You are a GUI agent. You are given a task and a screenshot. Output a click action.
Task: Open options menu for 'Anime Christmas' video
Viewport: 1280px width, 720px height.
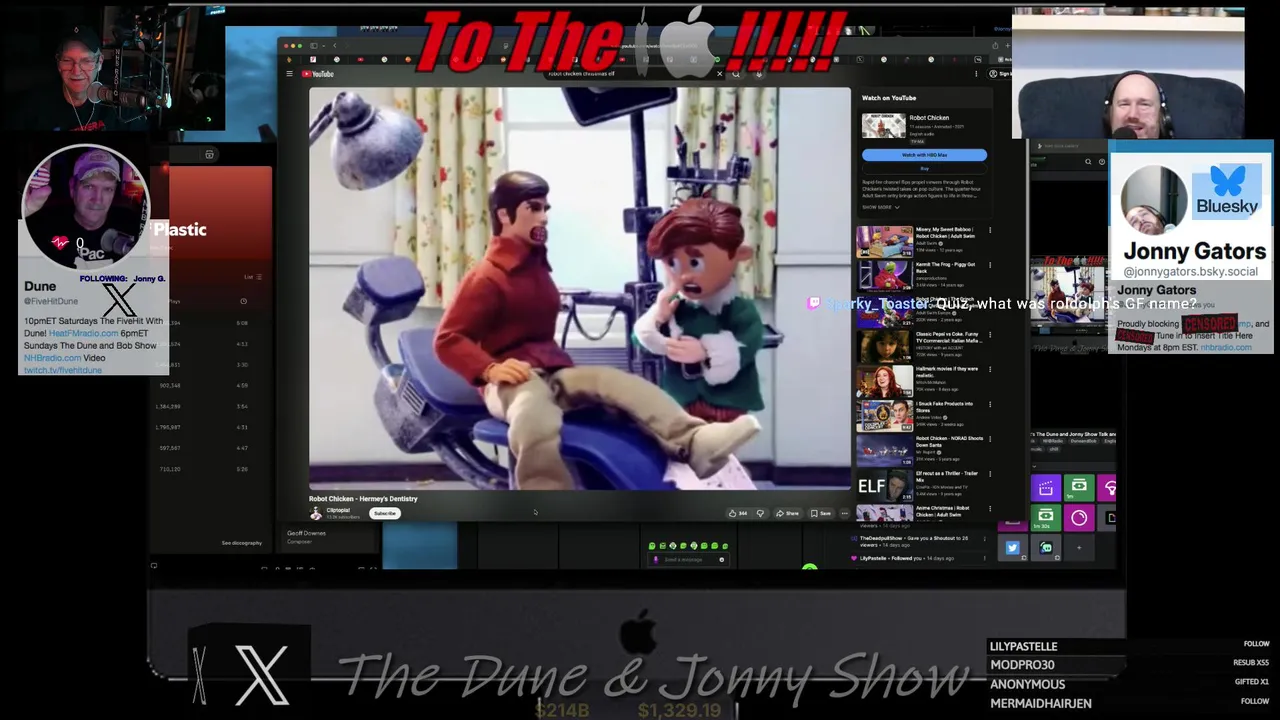(990, 508)
